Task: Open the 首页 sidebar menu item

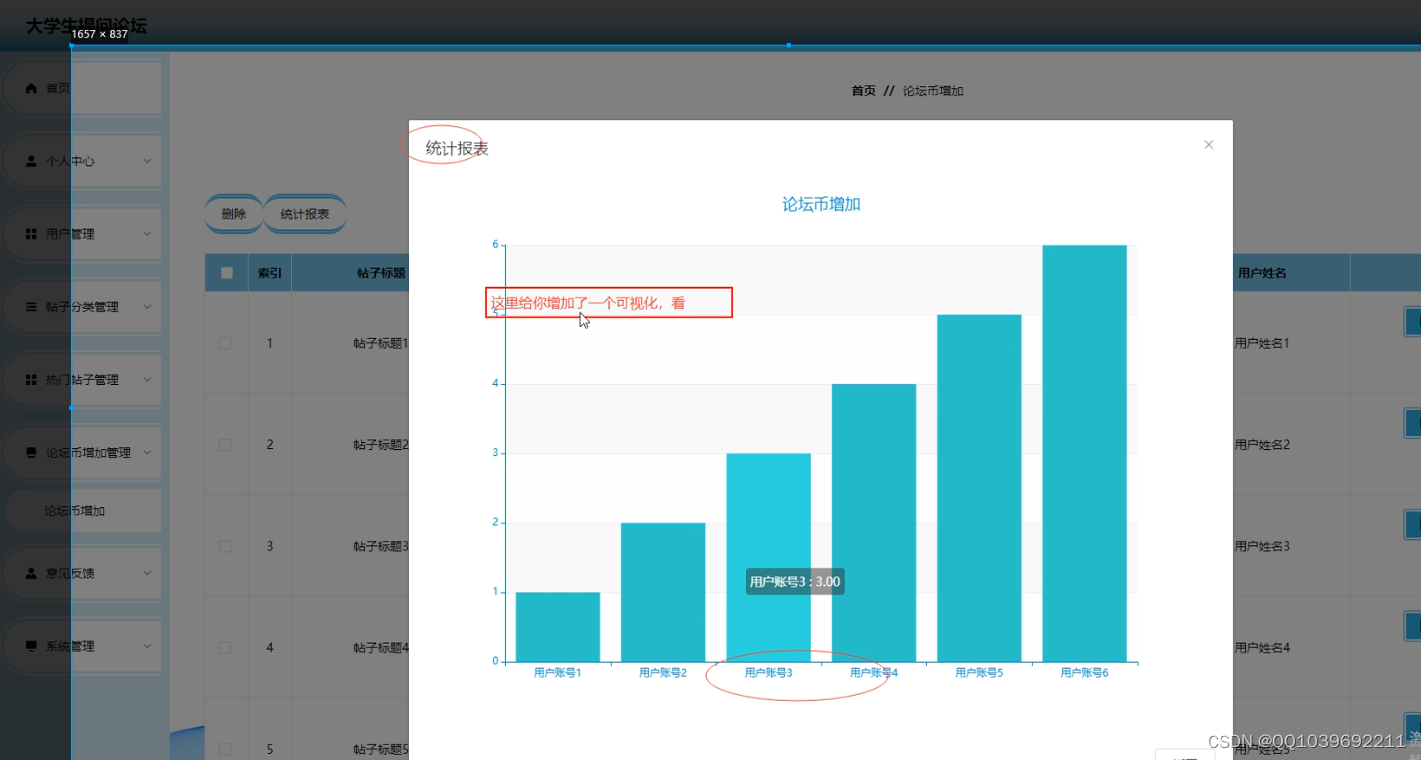Action: coord(82,88)
